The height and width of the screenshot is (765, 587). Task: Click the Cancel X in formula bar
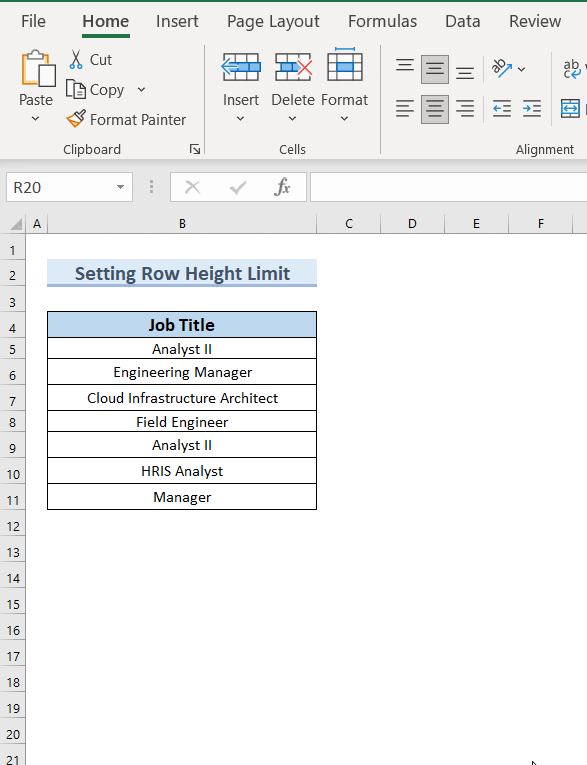point(192,187)
